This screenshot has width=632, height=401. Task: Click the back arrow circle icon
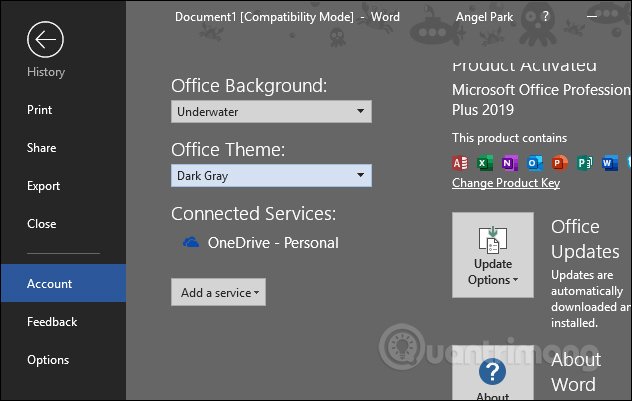click(45, 39)
